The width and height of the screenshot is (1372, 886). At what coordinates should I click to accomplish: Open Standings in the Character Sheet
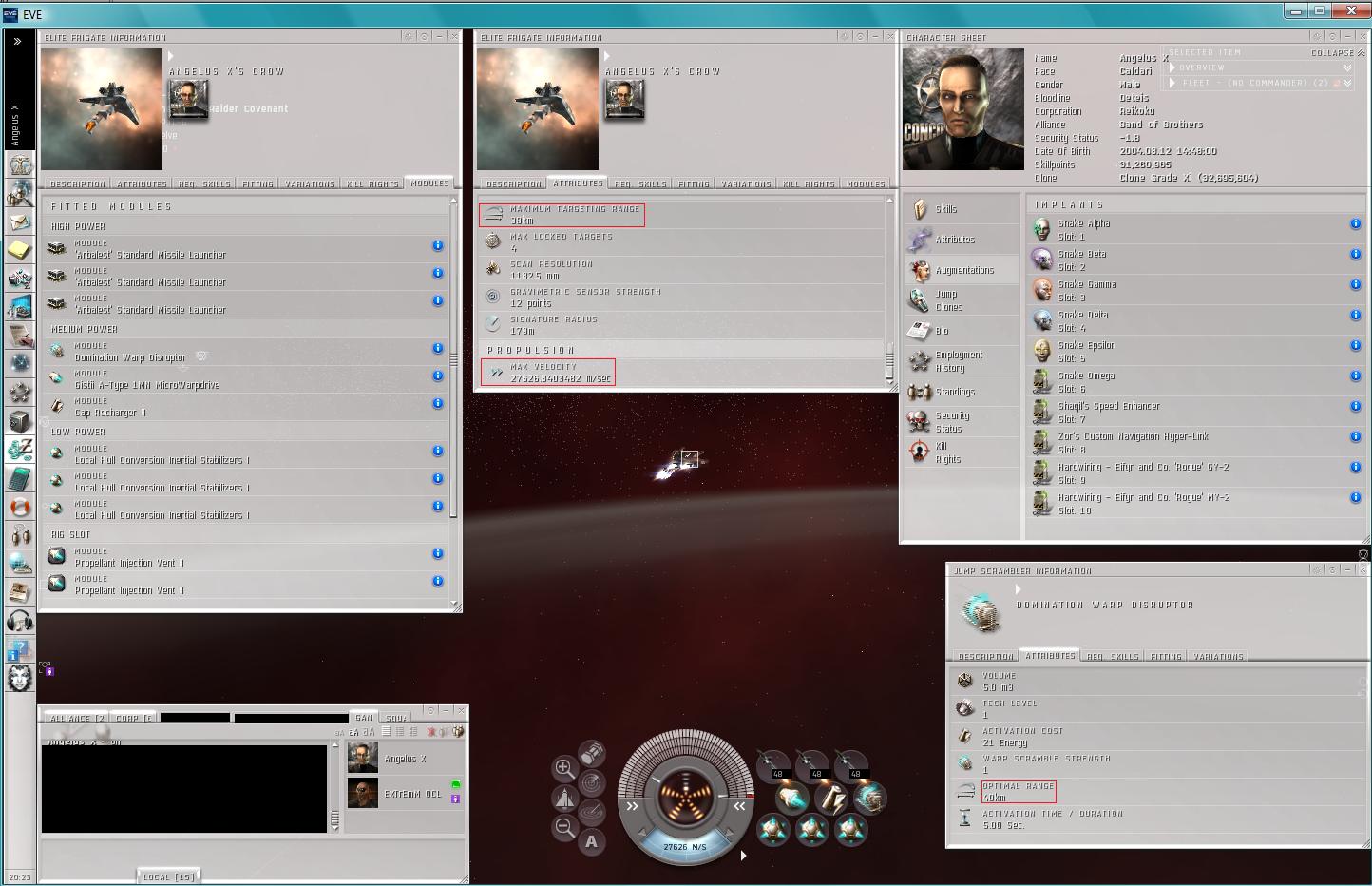(x=961, y=392)
